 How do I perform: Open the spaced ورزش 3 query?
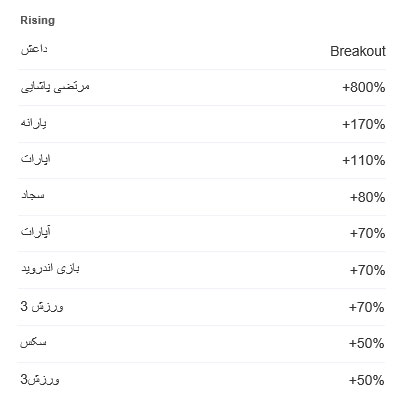tap(42, 306)
